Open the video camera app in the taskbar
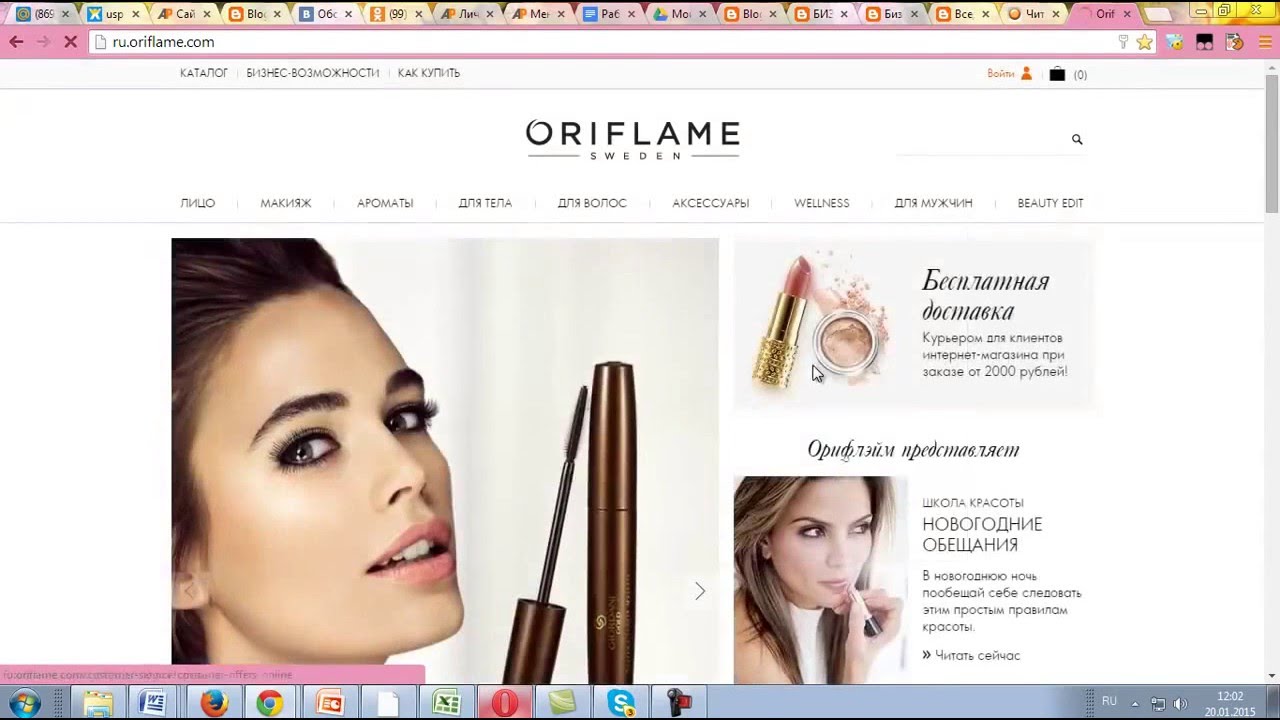Viewport: 1280px width, 720px height. pyautogui.click(x=679, y=703)
